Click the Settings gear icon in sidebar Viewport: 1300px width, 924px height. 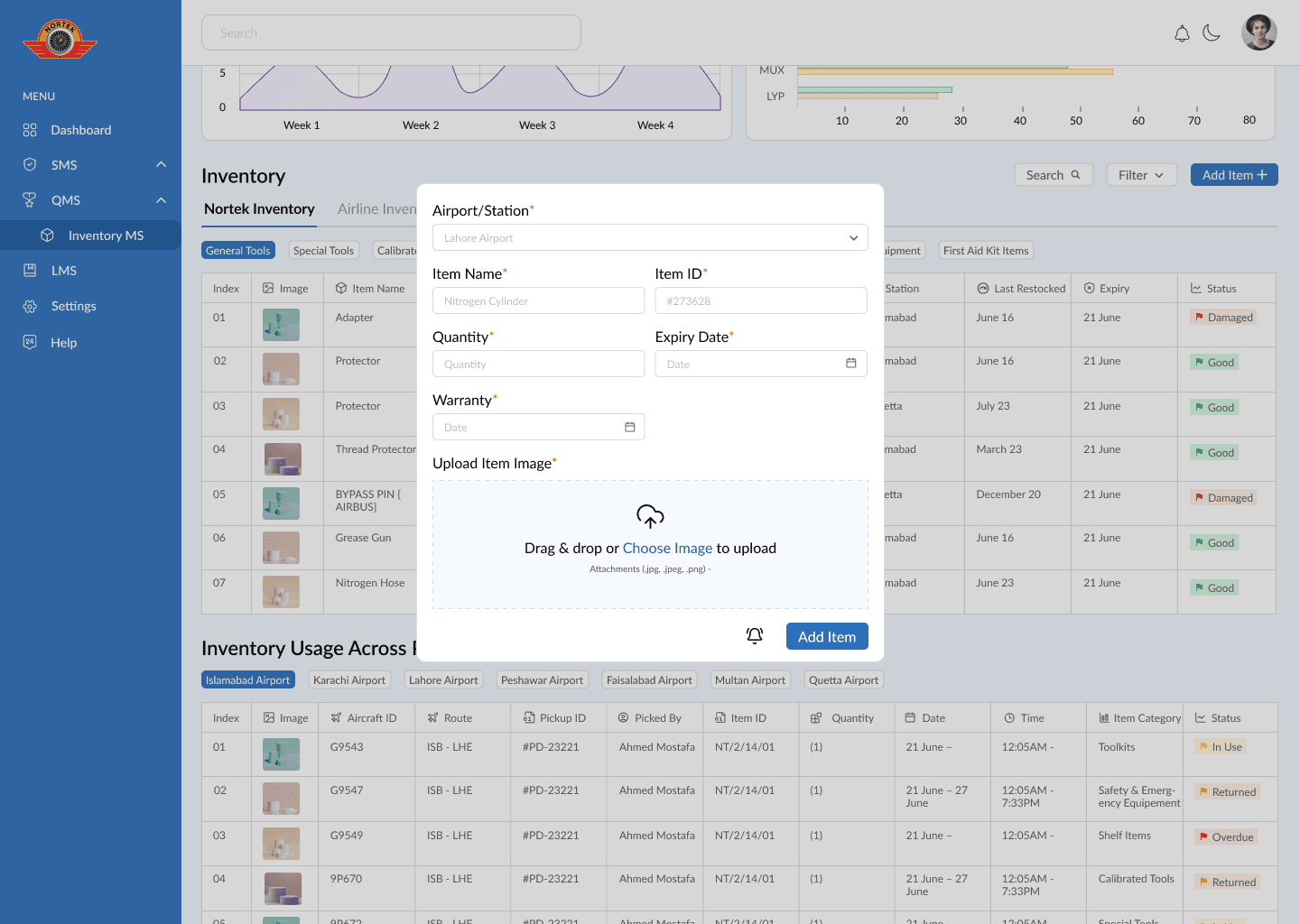30,307
